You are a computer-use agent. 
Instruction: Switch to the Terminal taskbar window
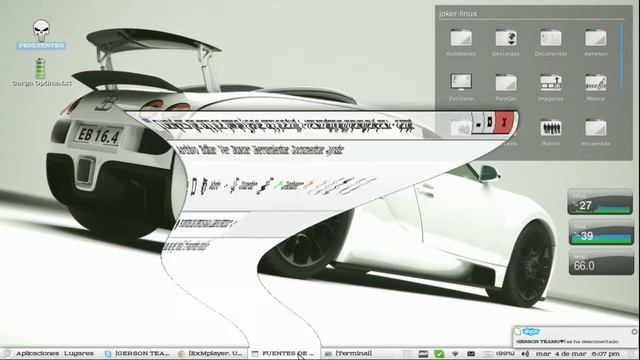pyautogui.click(x=349, y=353)
